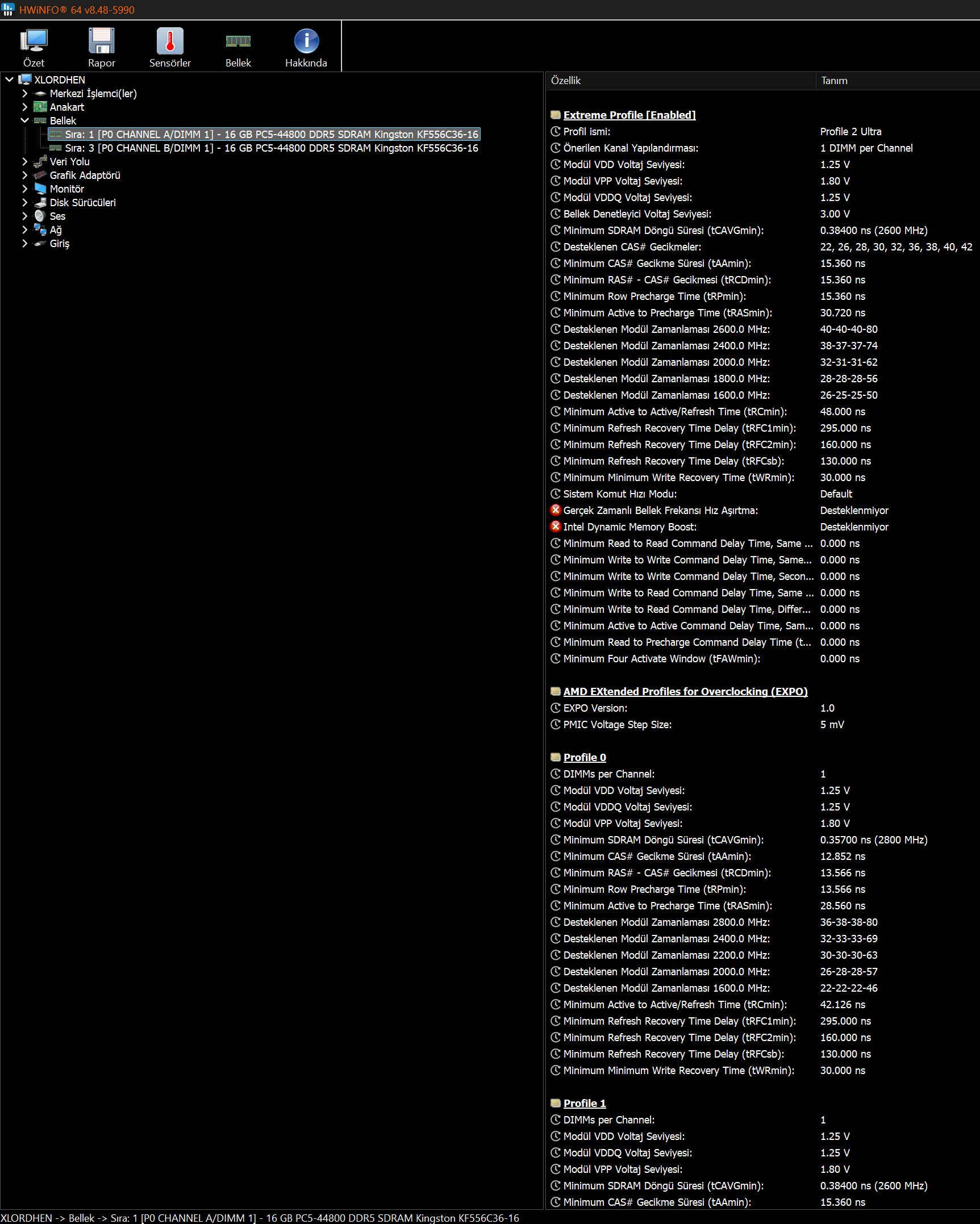Expand the Ses node
This screenshot has height=1224, width=980.
point(24,216)
